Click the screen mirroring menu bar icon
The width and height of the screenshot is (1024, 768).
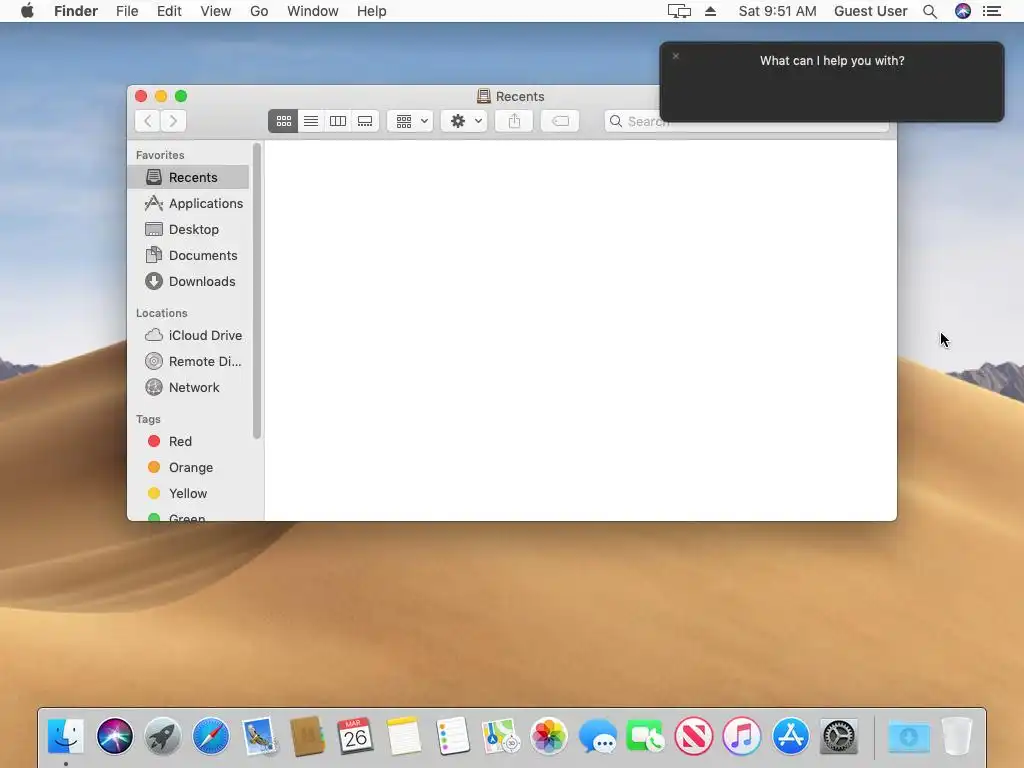[679, 11]
